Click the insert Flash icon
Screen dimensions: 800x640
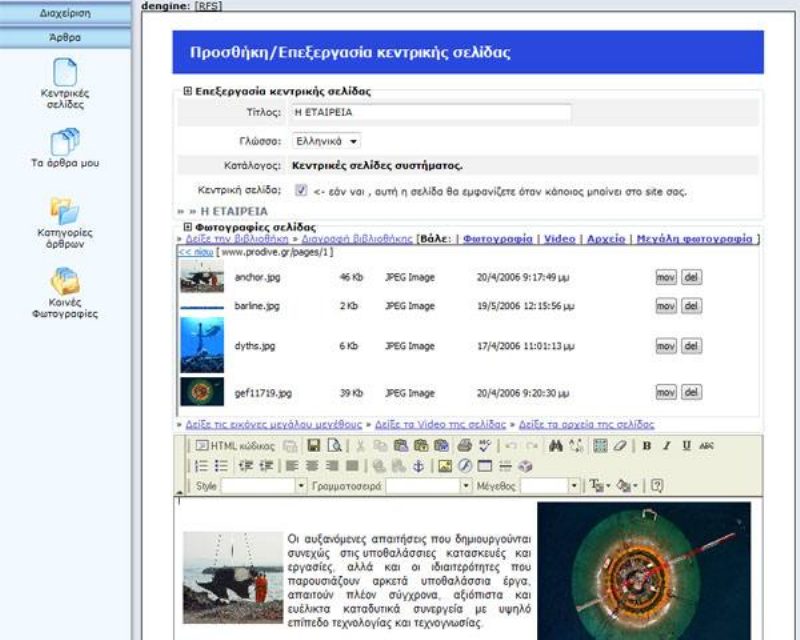click(x=465, y=465)
